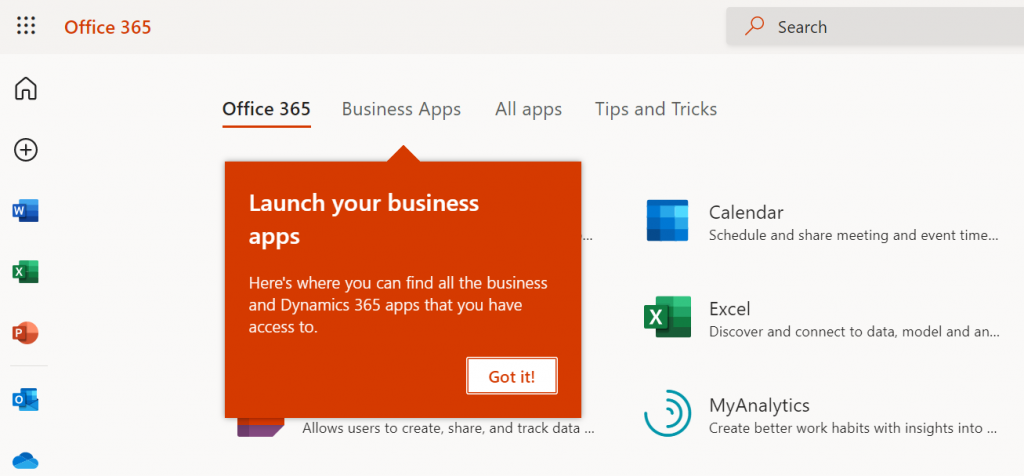Screen dimensions: 1024x476
Task: Open the MyAnalytics app icon
Action: (x=667, y=413)
